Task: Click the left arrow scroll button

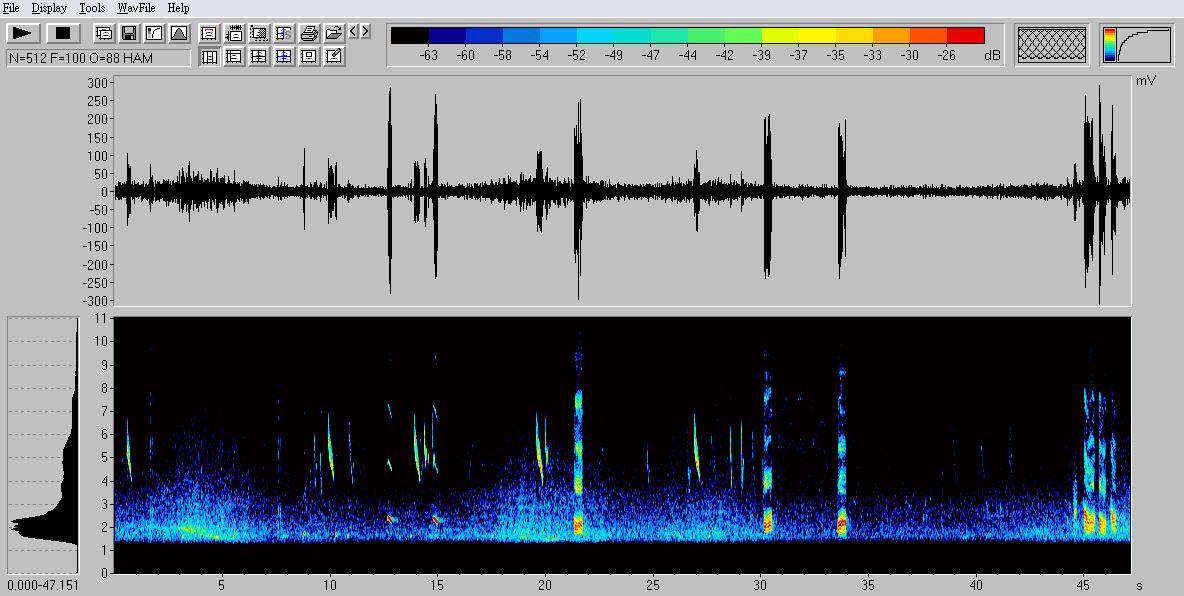Action: (x=353, y=32)
